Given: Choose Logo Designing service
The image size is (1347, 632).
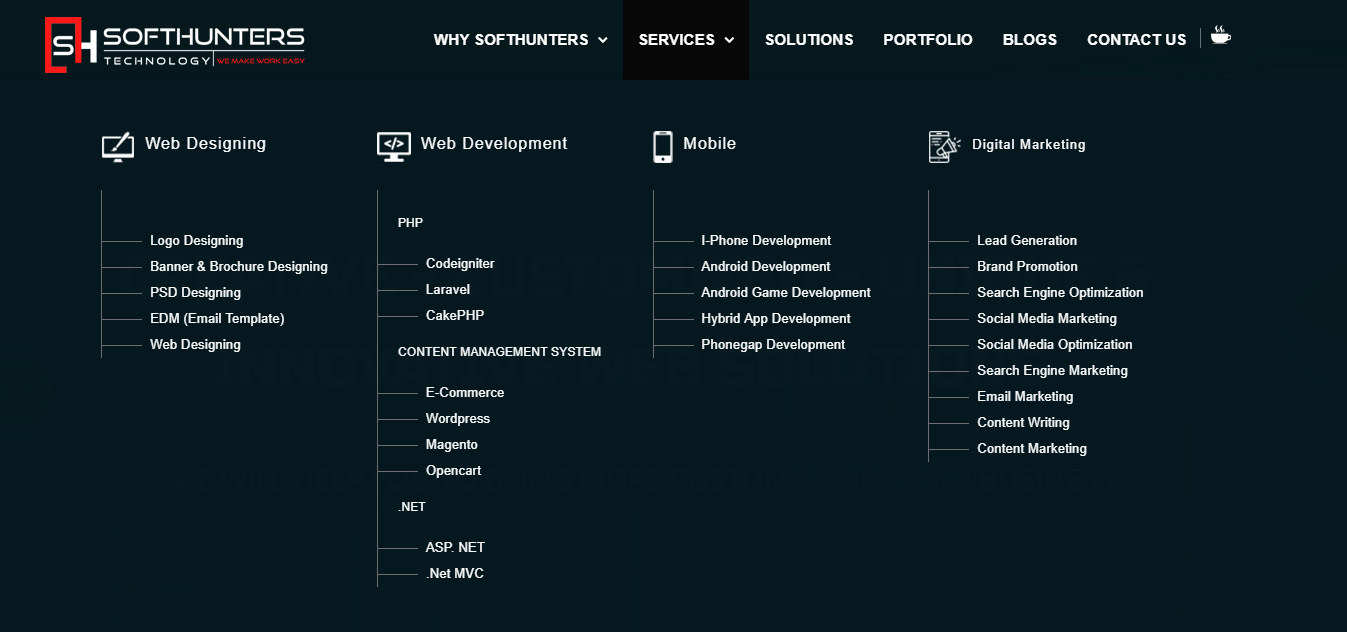Looking at the screenshot, I should [197, 241].
